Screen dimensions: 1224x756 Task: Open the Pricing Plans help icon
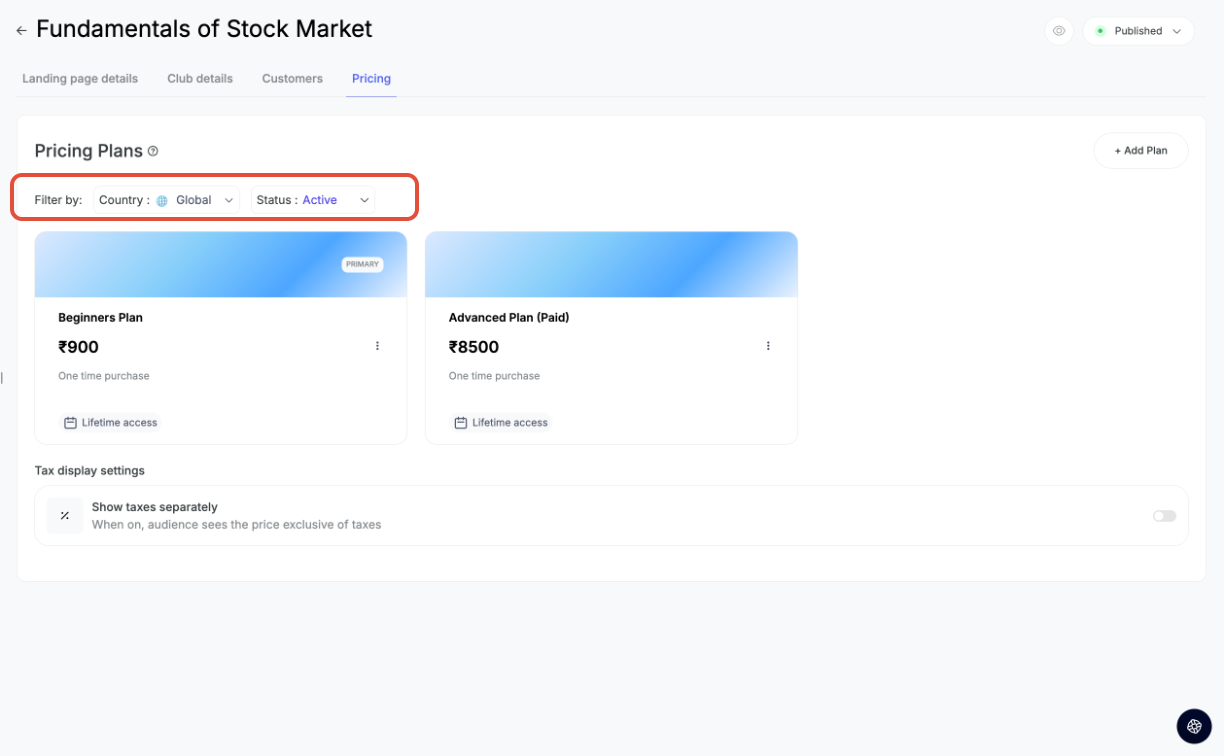point(153,152)
